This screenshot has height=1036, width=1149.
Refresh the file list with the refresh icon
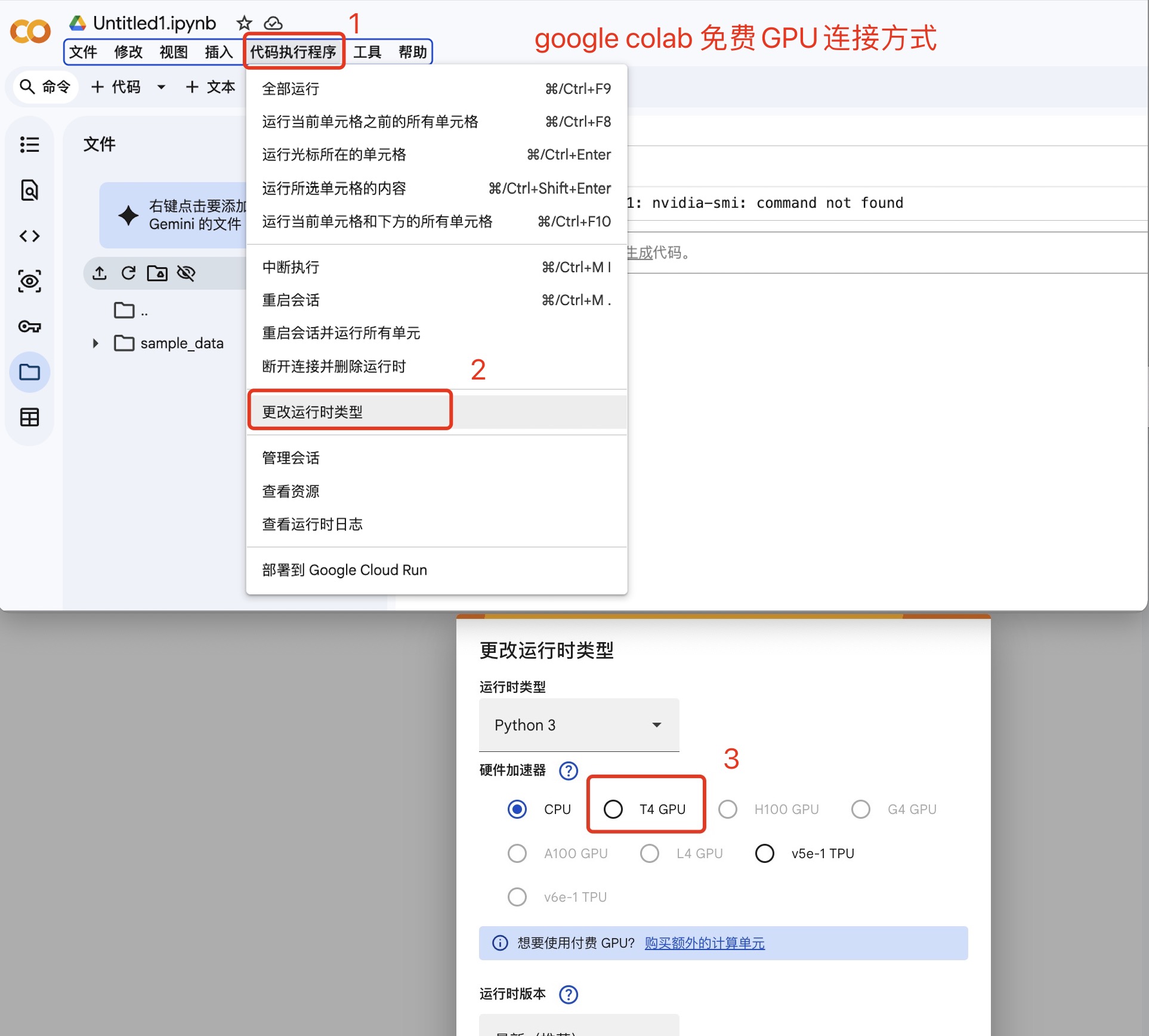pos(128,273)
